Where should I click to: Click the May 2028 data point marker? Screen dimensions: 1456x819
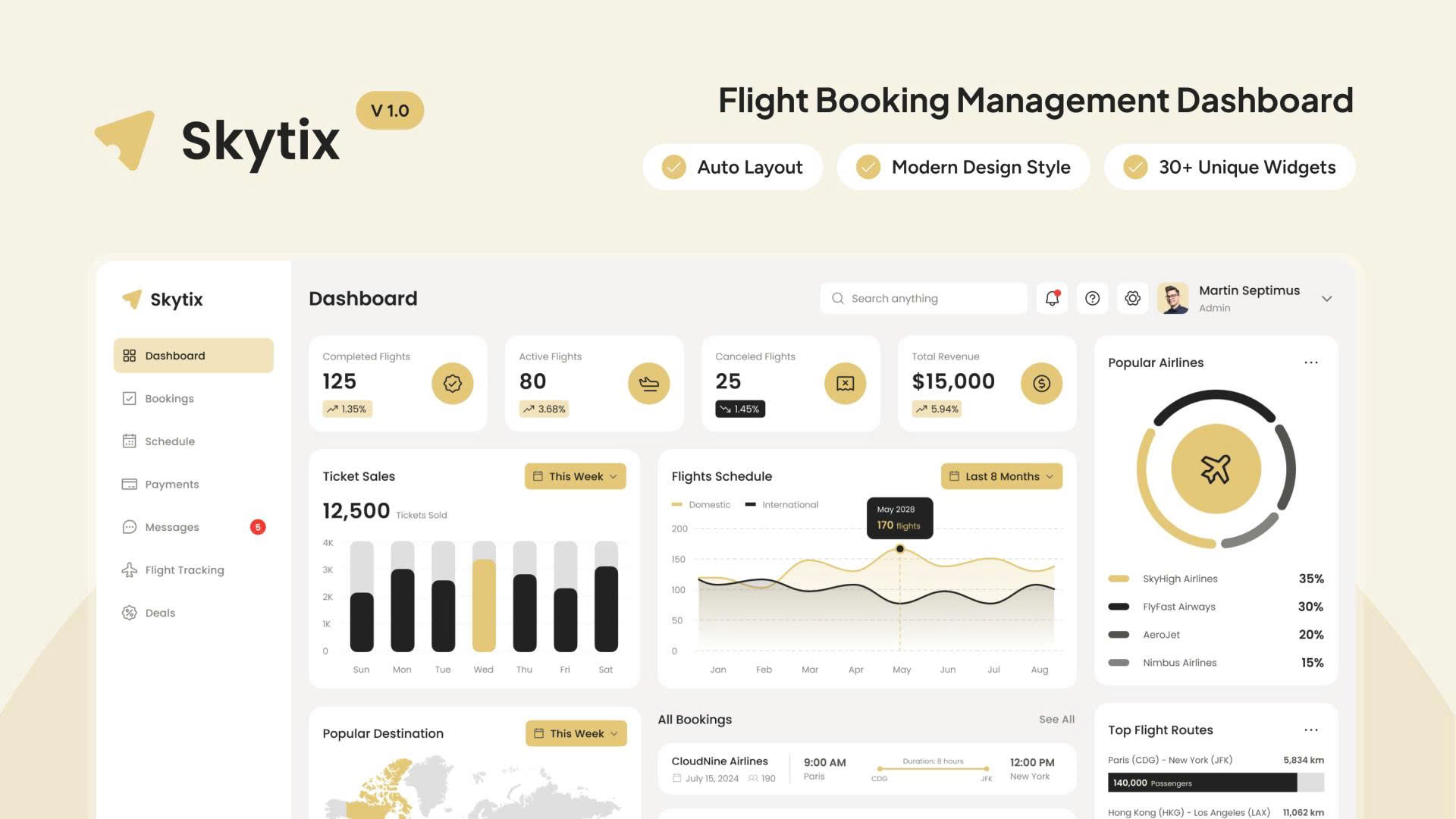[x=900, y=548]
